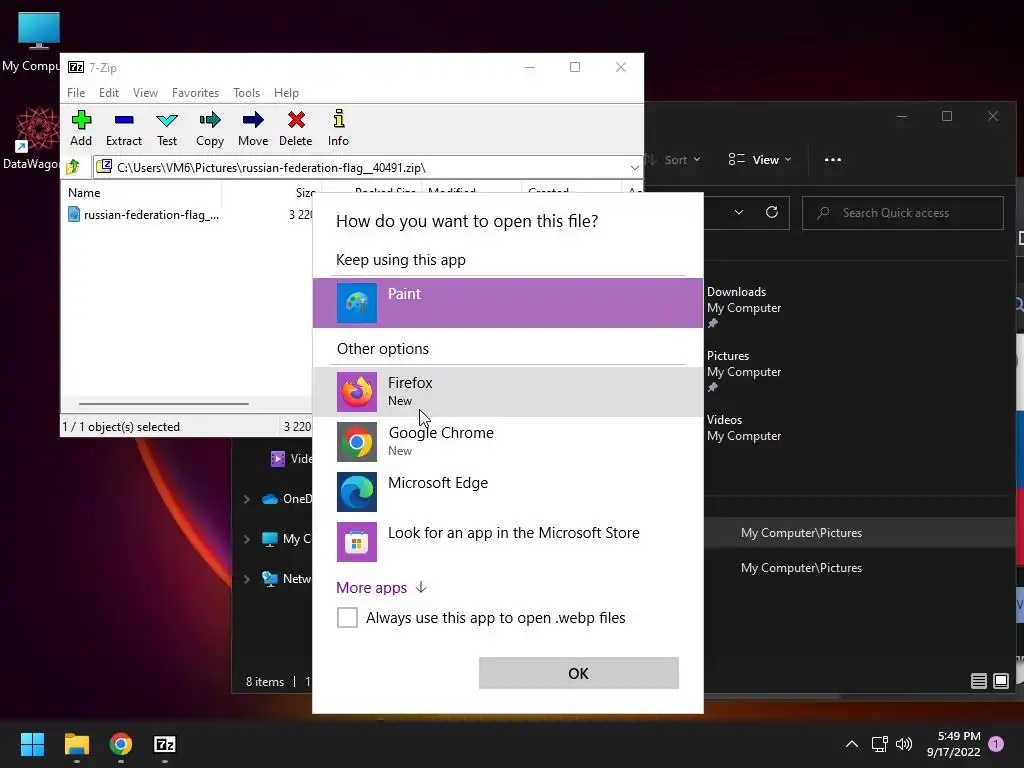Click the Extract icon in 7-Zip

123,129
